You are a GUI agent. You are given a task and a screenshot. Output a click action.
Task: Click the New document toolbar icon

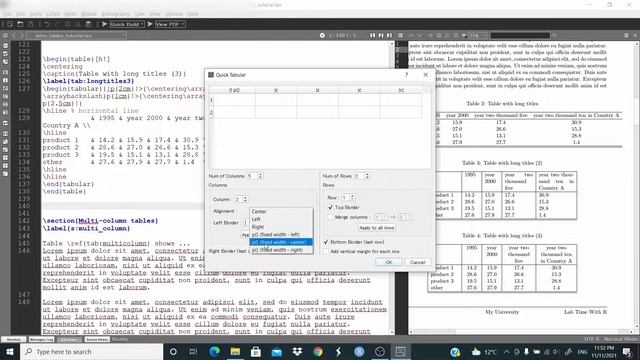click(x=10, y=24)
